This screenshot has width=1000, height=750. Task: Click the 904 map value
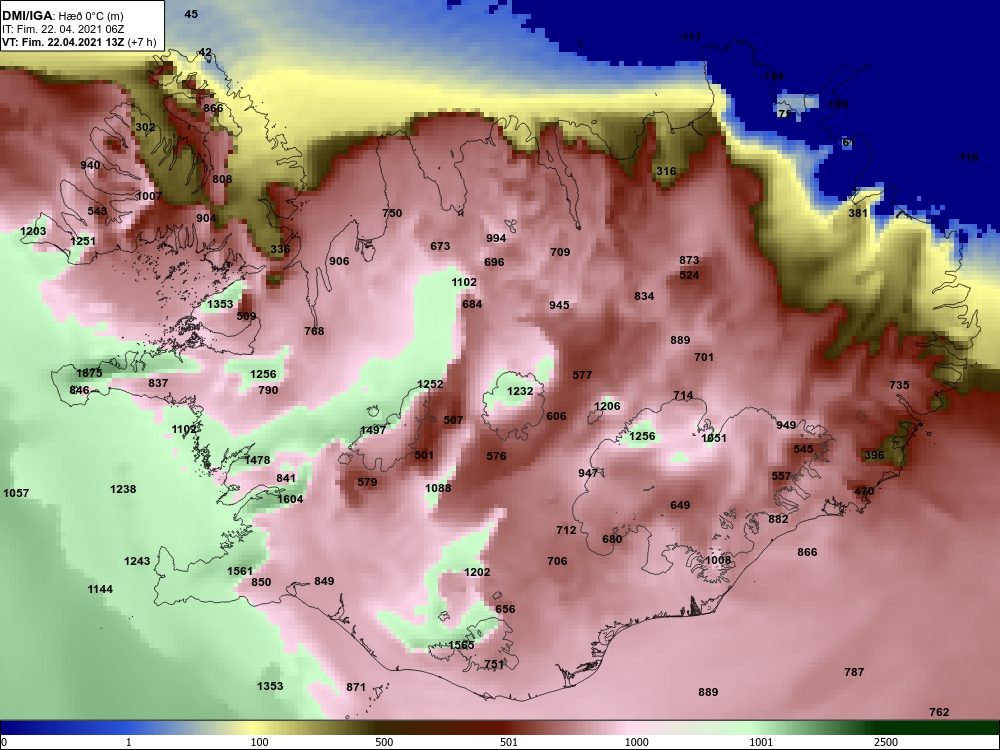(206, 217)
